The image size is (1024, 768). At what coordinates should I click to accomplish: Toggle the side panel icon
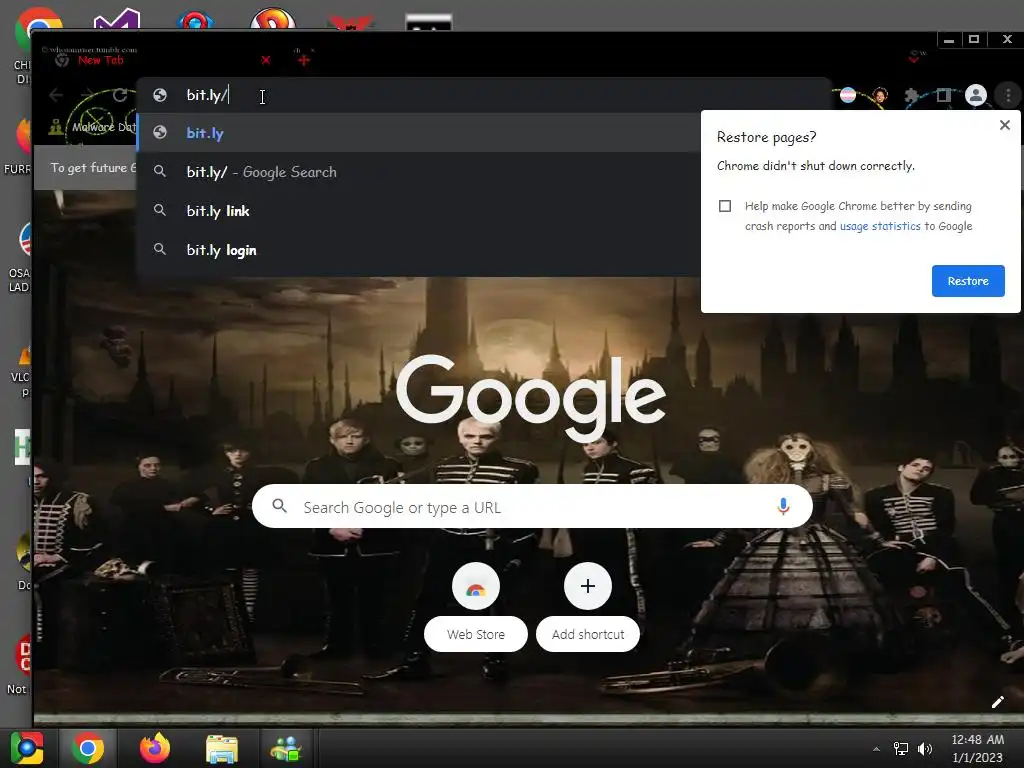click(x=944, y=96)
